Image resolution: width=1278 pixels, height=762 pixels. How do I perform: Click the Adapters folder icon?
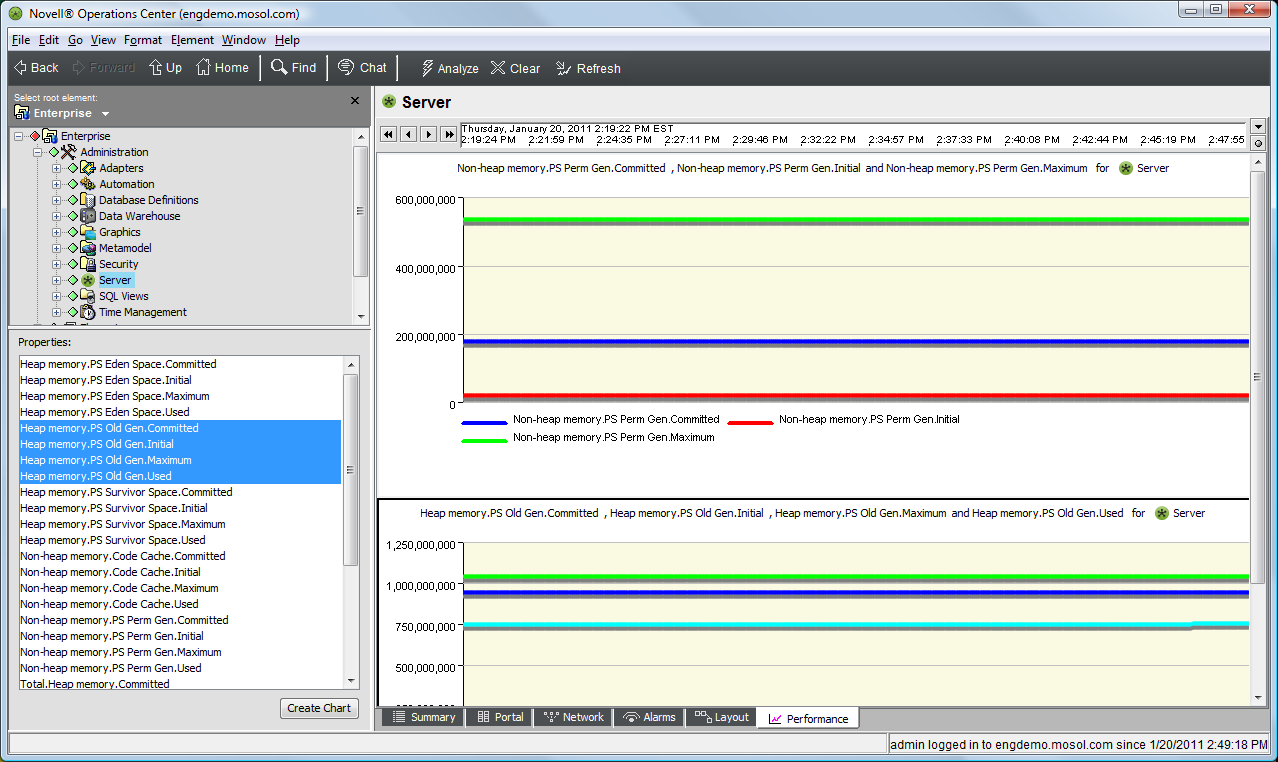88,168
